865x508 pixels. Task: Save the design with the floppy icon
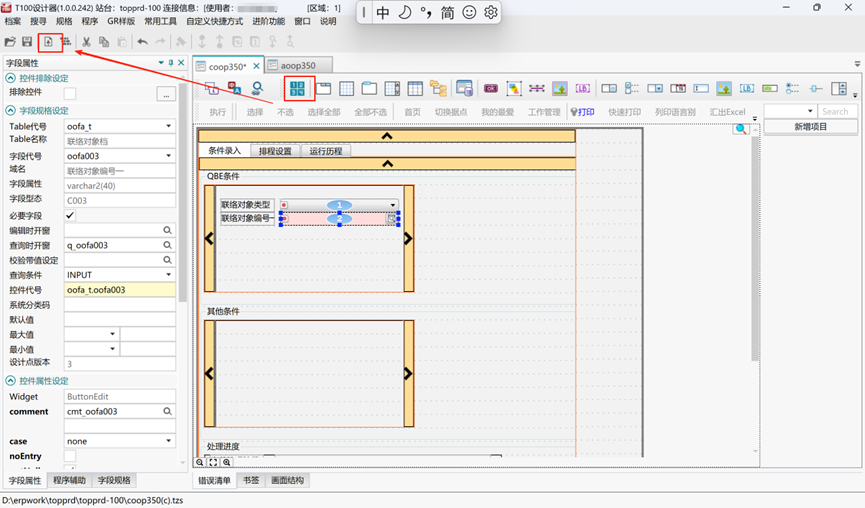coord(27,42)
